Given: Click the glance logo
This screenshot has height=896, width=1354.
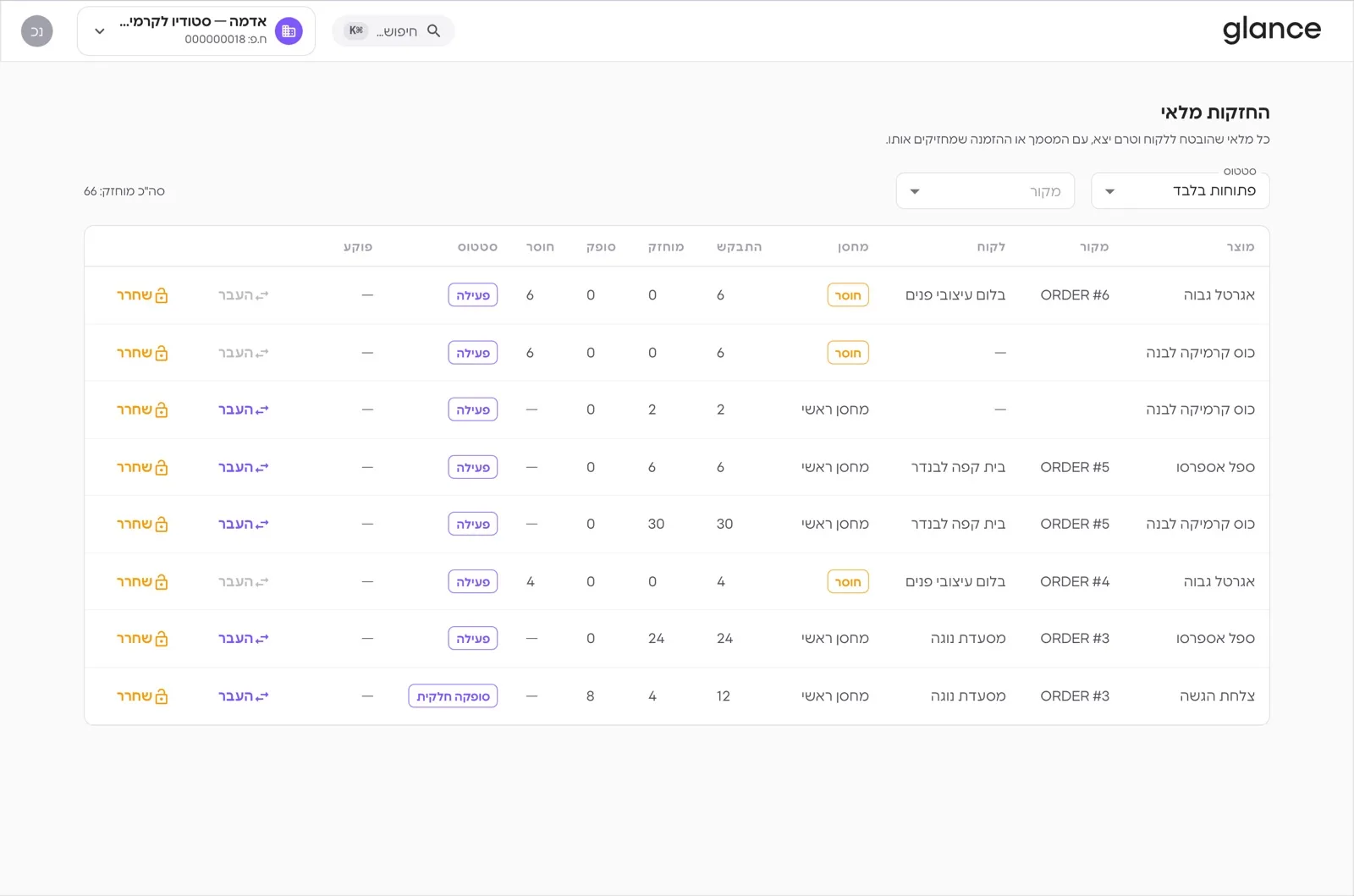Looking at the screenshot, I should tap(1271, 30).
